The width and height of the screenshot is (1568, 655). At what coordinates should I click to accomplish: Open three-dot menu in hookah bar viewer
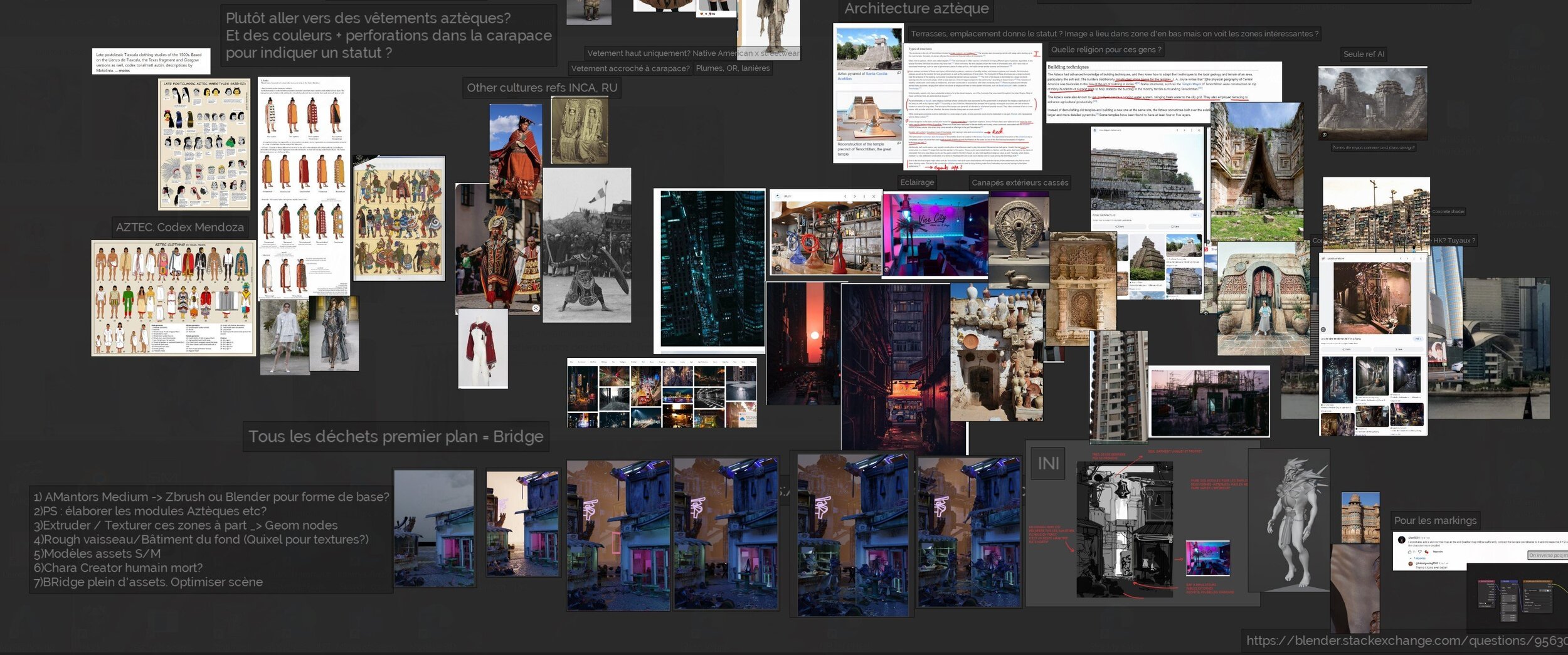[x=864, y=196]
